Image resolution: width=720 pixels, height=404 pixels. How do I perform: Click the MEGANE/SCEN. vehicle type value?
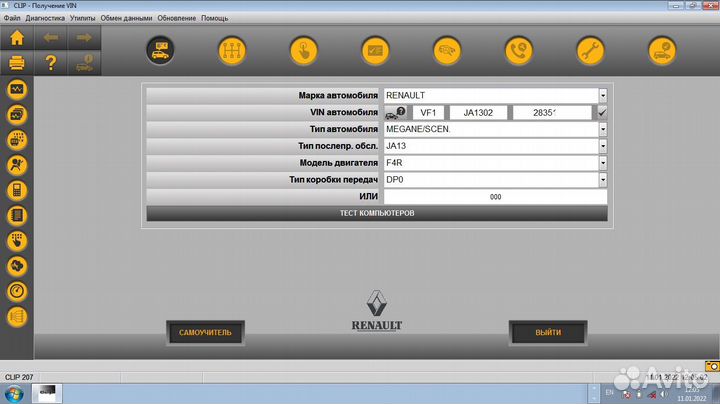coord(418,129)
